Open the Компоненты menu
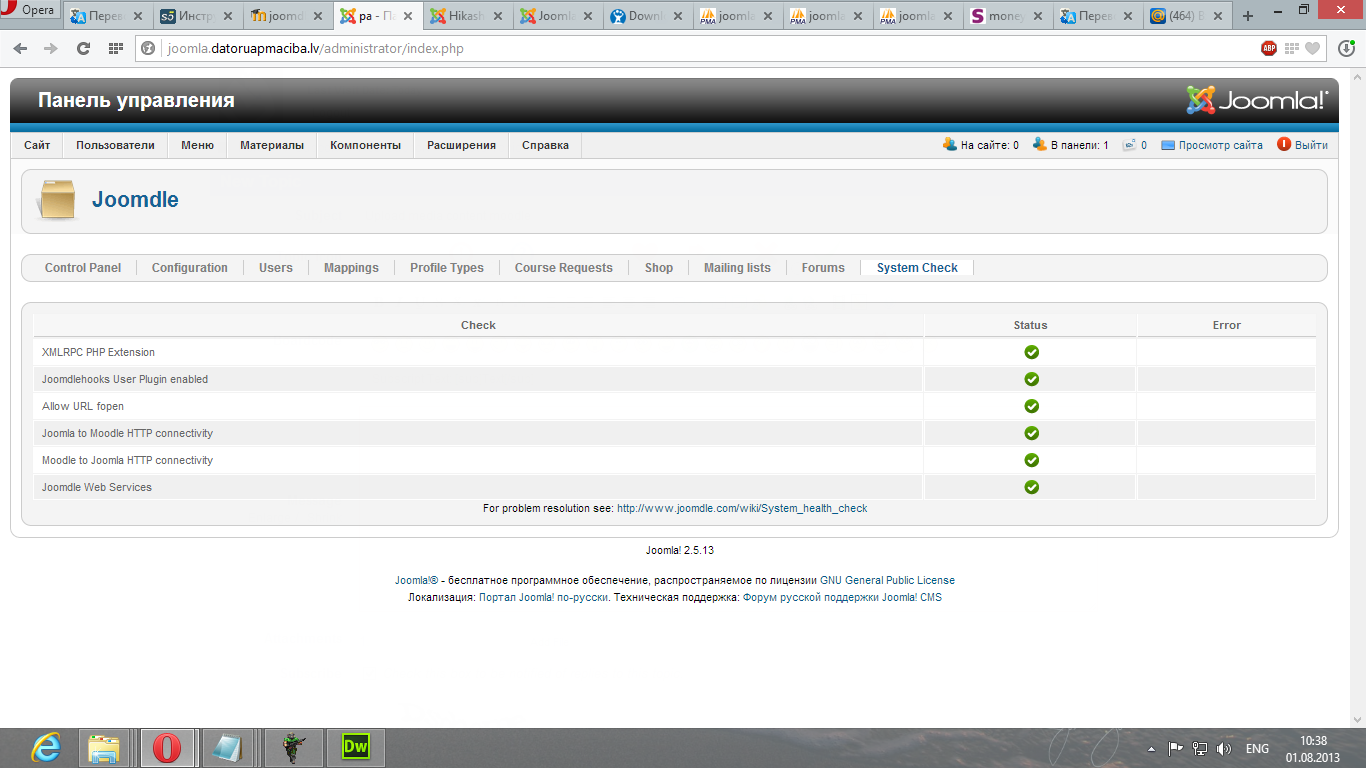 [x=365, y=145]
